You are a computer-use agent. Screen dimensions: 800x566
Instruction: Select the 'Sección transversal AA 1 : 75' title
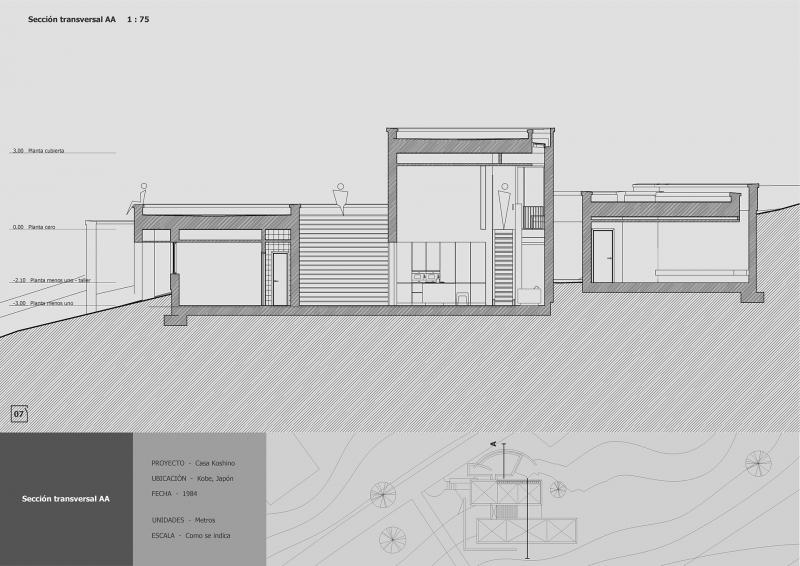pyautogui.click(x=89, y=19)
